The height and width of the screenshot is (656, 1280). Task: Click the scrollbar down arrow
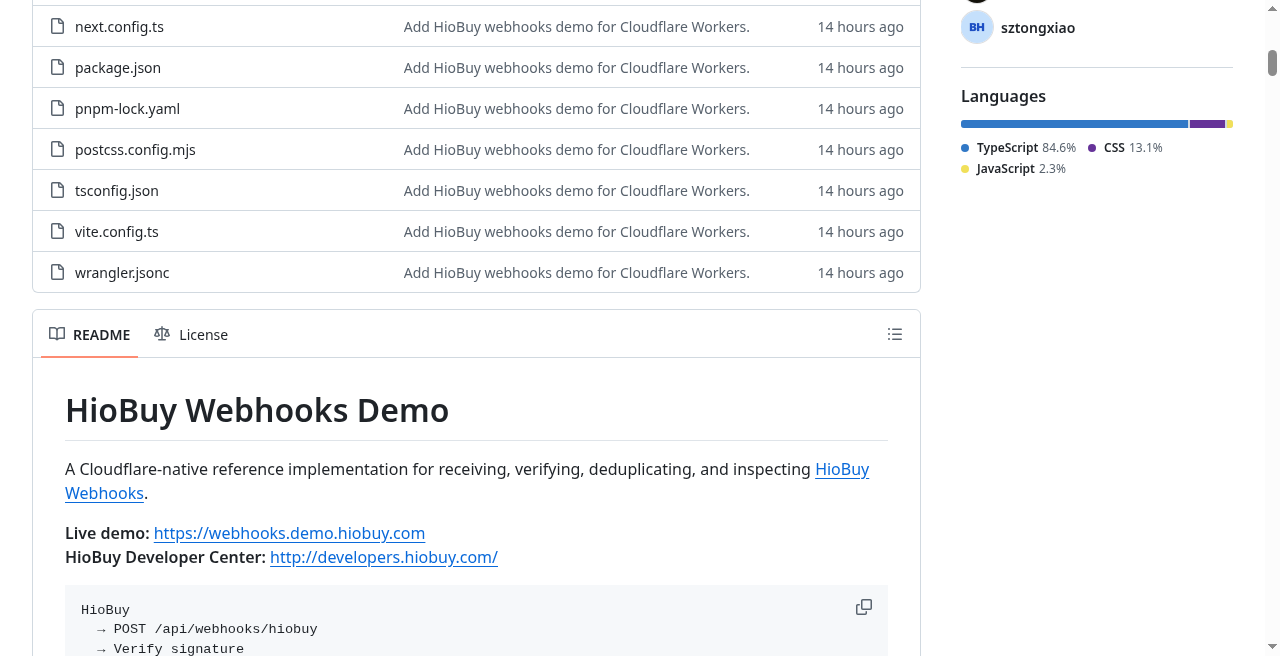pyautogui.click(x=1272, y=647)
